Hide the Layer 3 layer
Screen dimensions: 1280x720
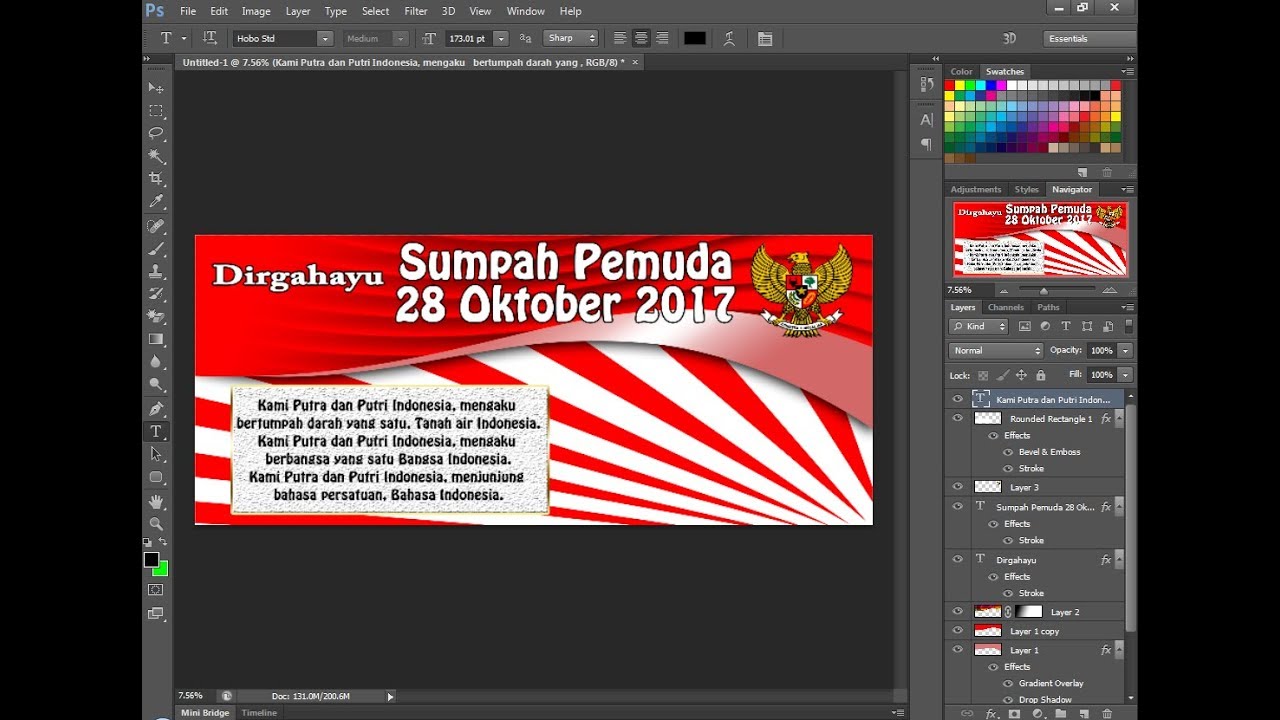(x=958, y=487)
